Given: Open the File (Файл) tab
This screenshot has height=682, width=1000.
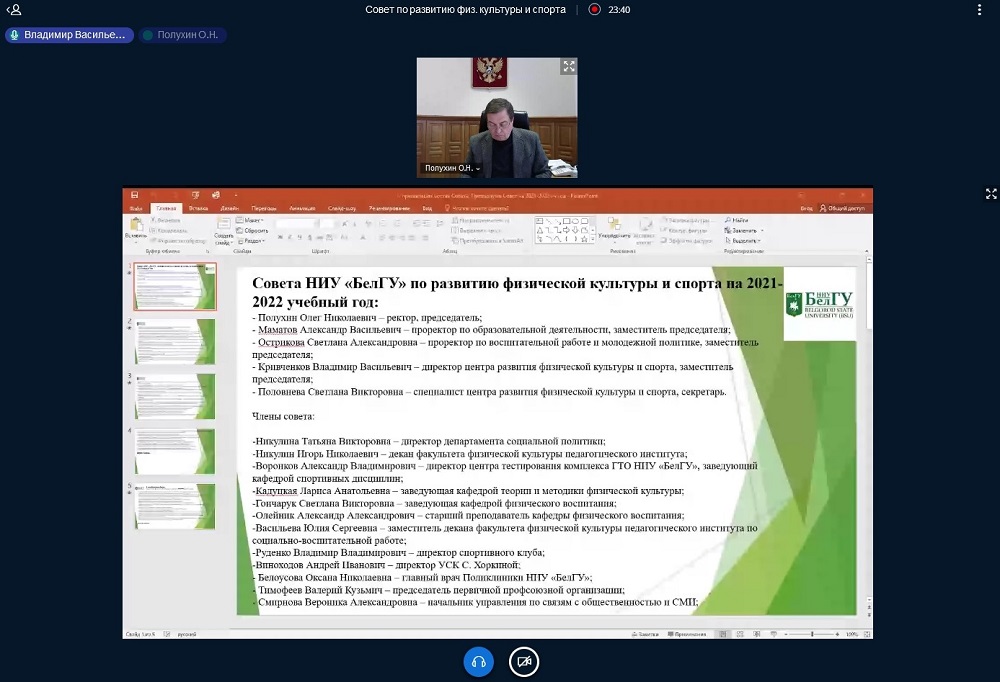Looking at the screenshot, I should point(135,208).
